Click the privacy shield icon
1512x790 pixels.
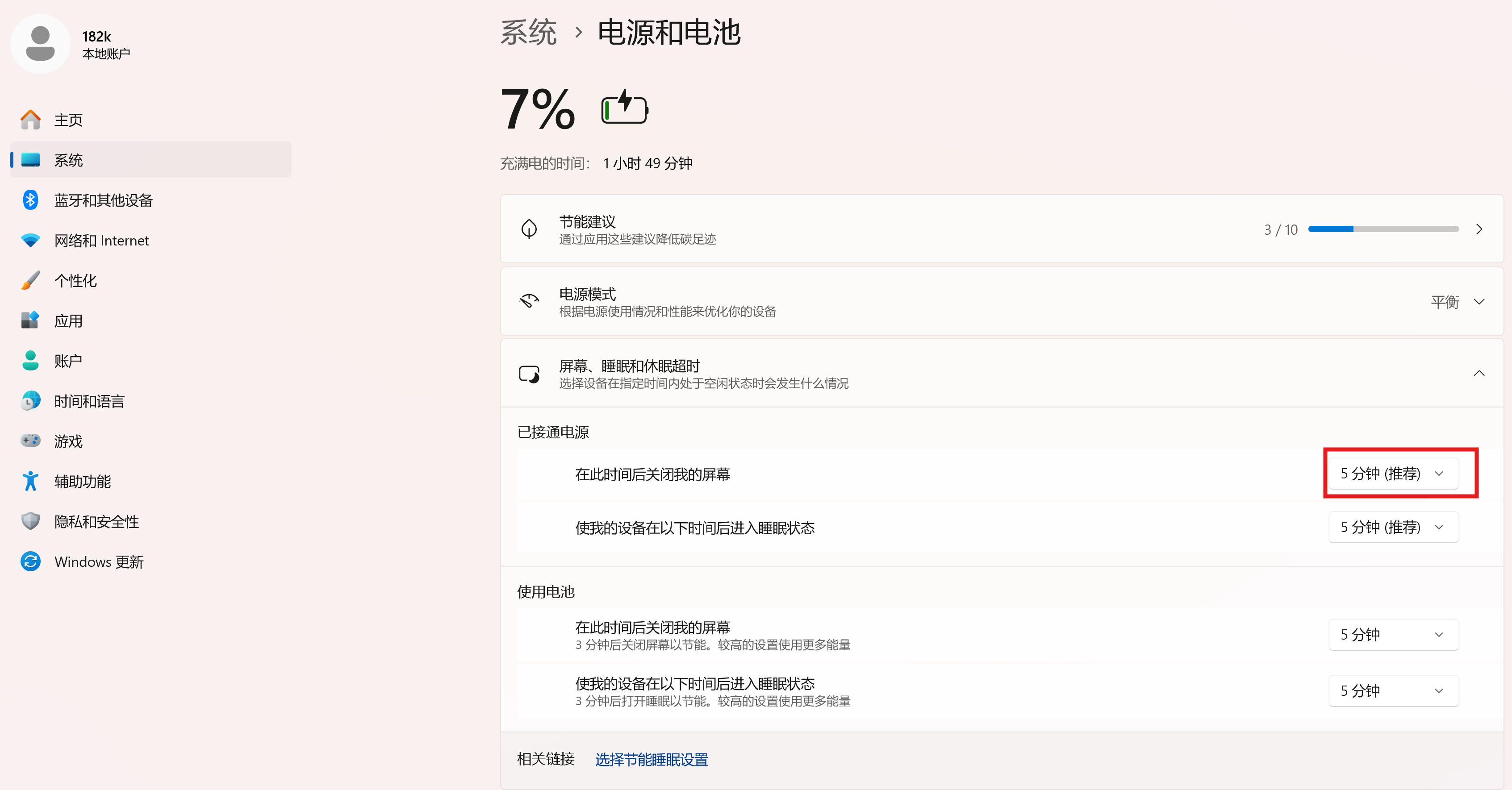[30, 521]
